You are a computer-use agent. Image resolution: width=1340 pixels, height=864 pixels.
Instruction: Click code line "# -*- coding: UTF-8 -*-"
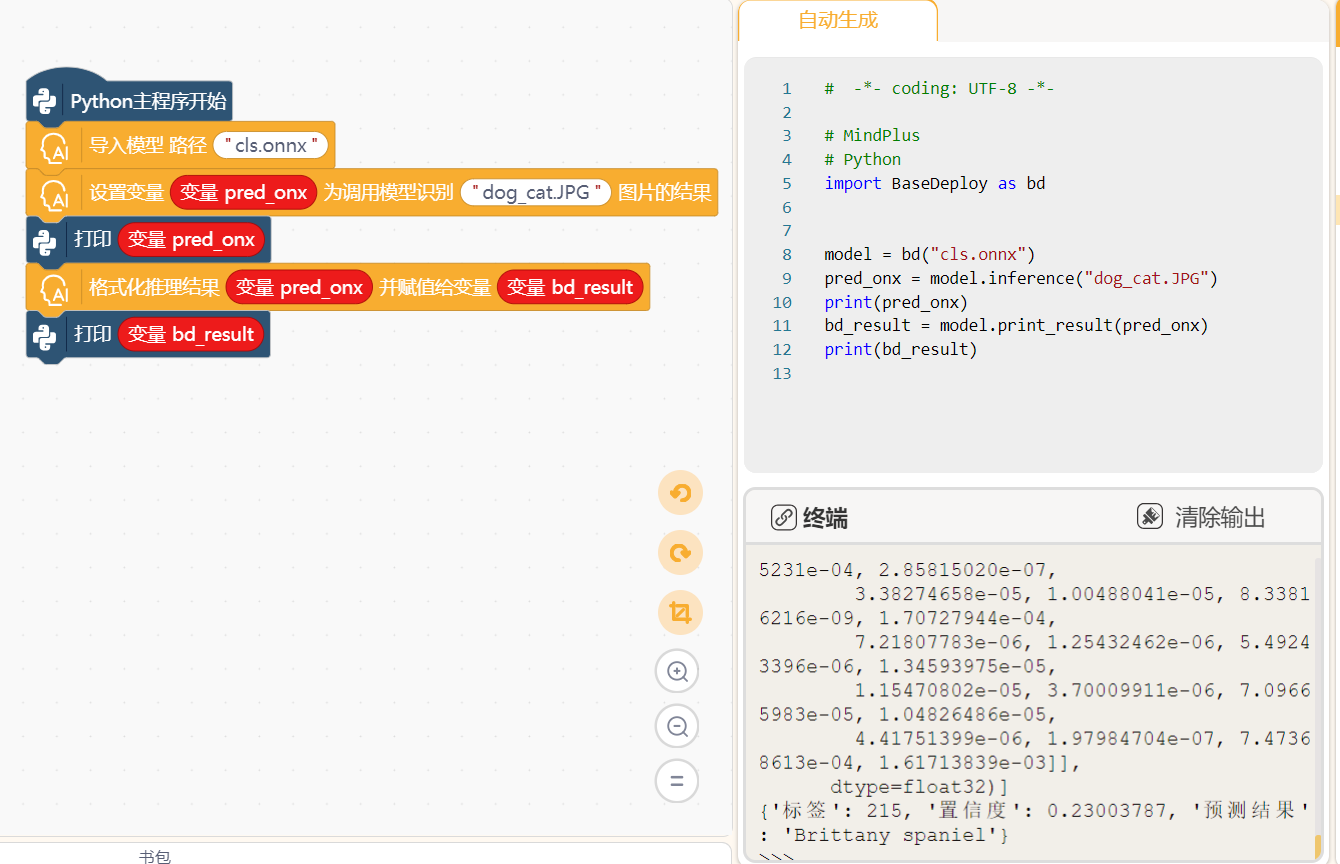[939, 88]
